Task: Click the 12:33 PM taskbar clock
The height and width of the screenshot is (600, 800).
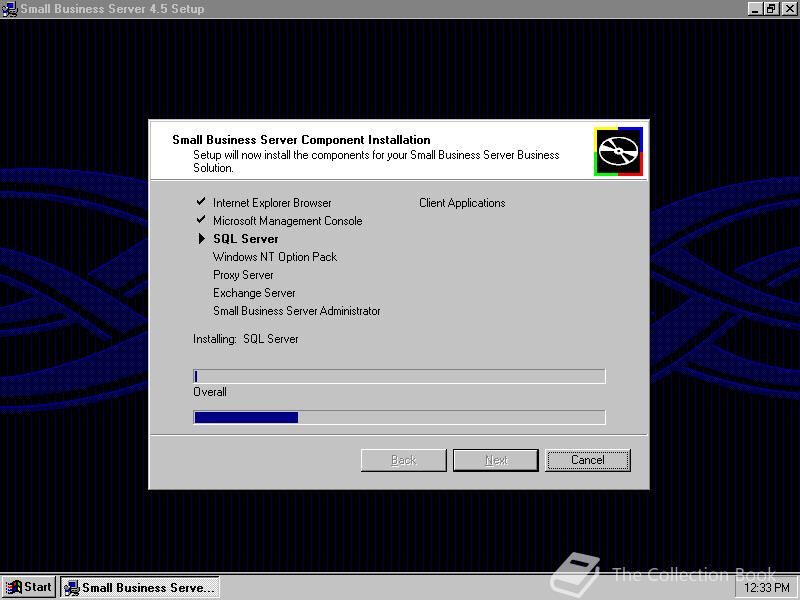Action: tap(767, 588)
